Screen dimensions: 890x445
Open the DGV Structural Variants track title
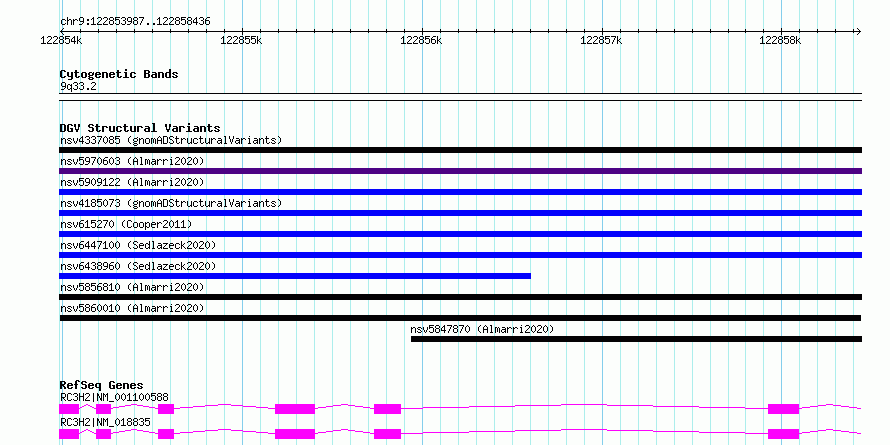click(x=140, y=128)
